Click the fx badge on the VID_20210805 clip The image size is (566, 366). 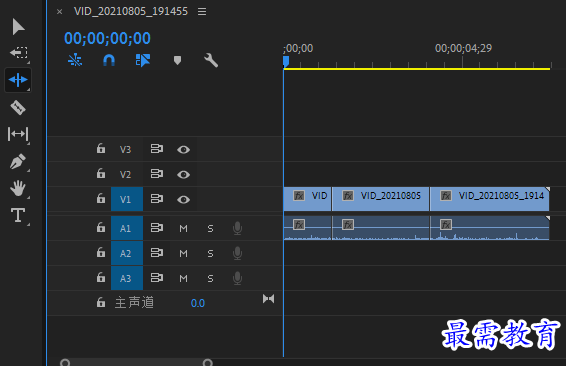(348, 196)
